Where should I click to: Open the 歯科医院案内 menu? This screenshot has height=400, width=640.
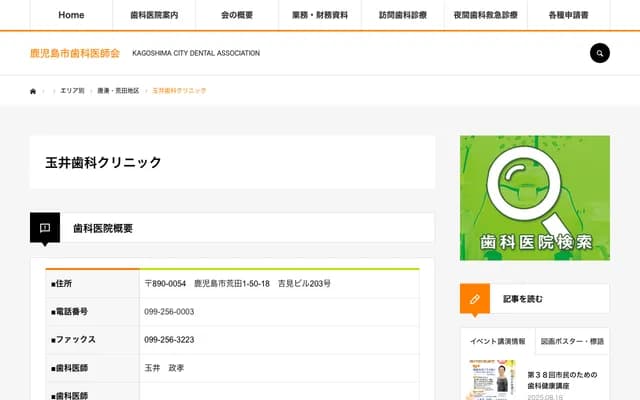pyautogui.click(x=154, y=15)
